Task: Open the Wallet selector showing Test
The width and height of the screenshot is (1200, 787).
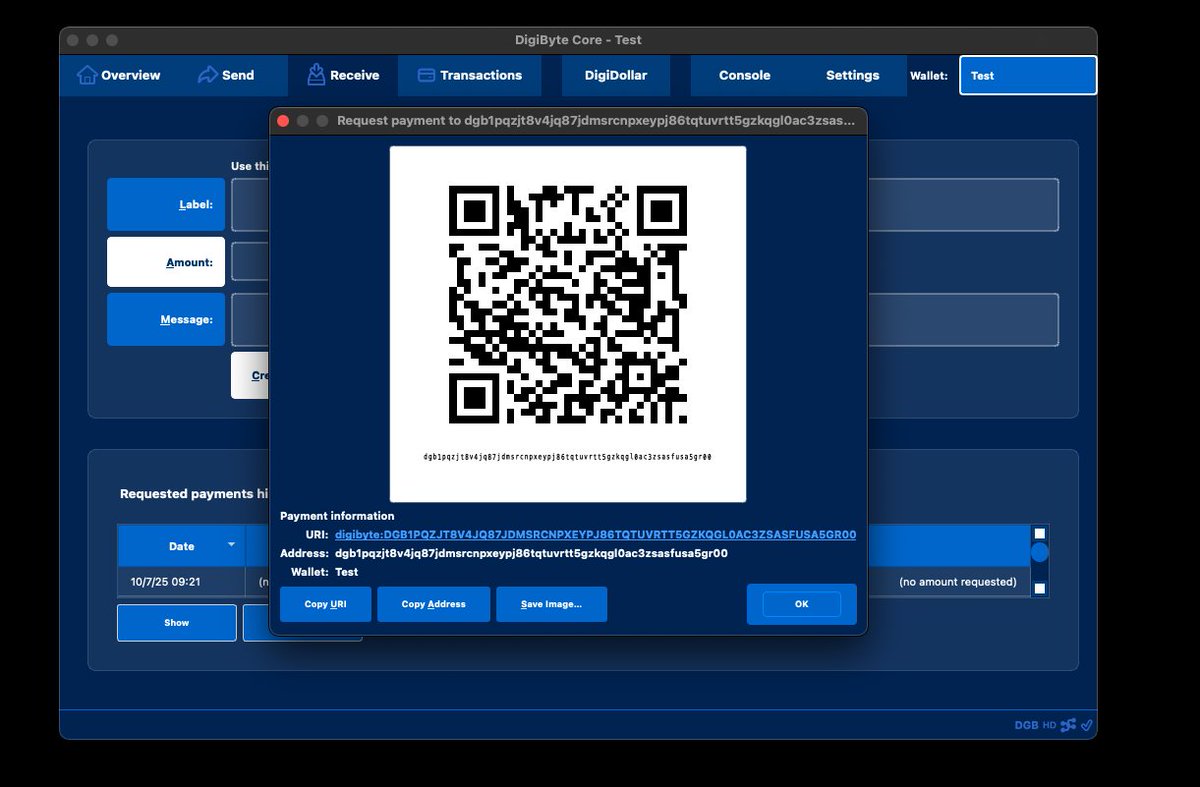Action: tap(1028, 75)
